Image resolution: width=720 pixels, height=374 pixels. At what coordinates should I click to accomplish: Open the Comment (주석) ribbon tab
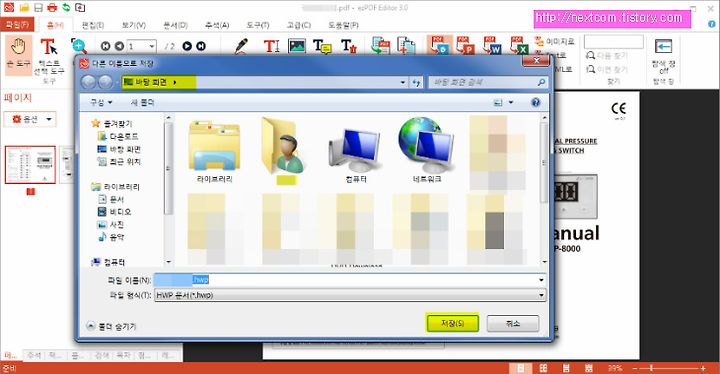click(217, 25)
